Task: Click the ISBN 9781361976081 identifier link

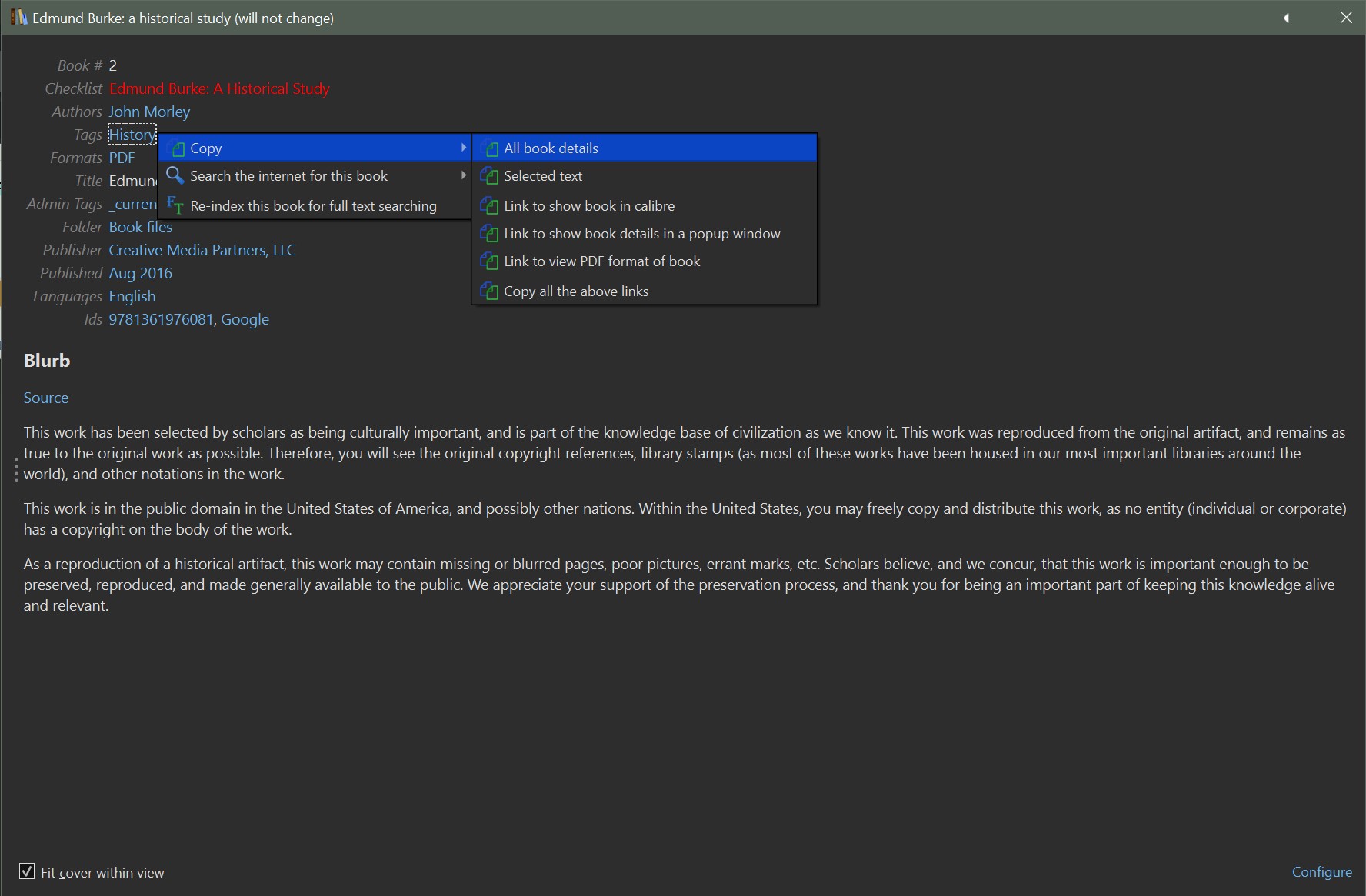Action: coord(161,319)
